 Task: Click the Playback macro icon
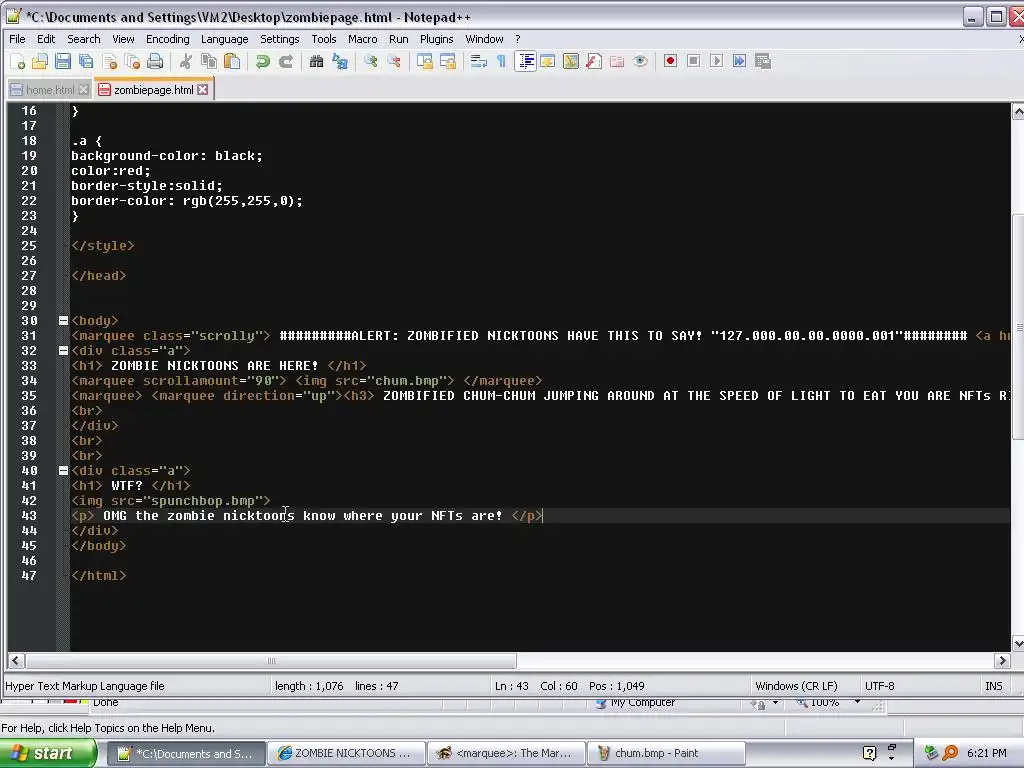(716, 61)
